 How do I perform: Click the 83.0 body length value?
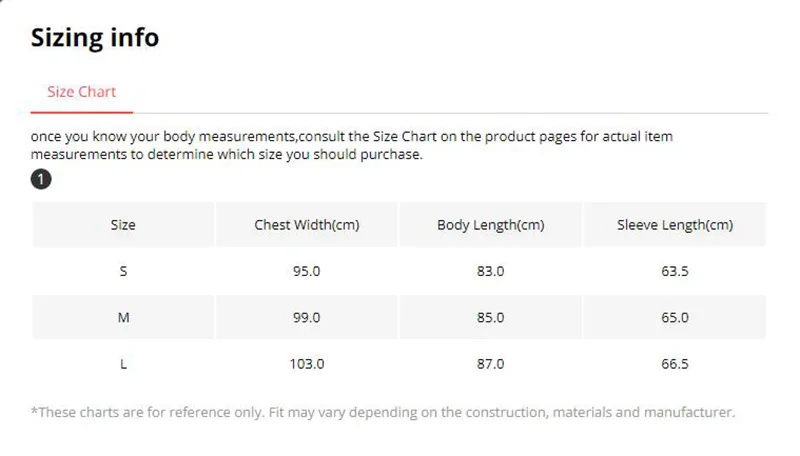pos(490,271)
